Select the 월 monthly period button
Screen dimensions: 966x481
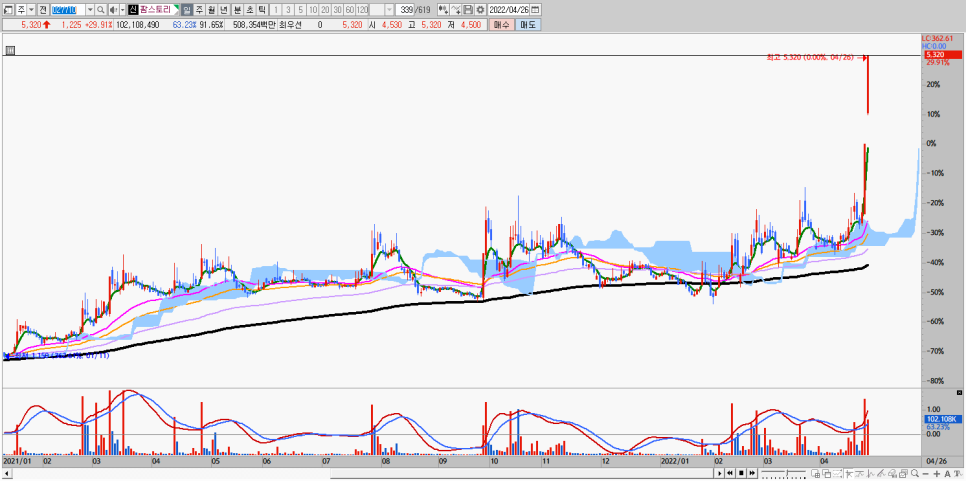coord(211,10)
